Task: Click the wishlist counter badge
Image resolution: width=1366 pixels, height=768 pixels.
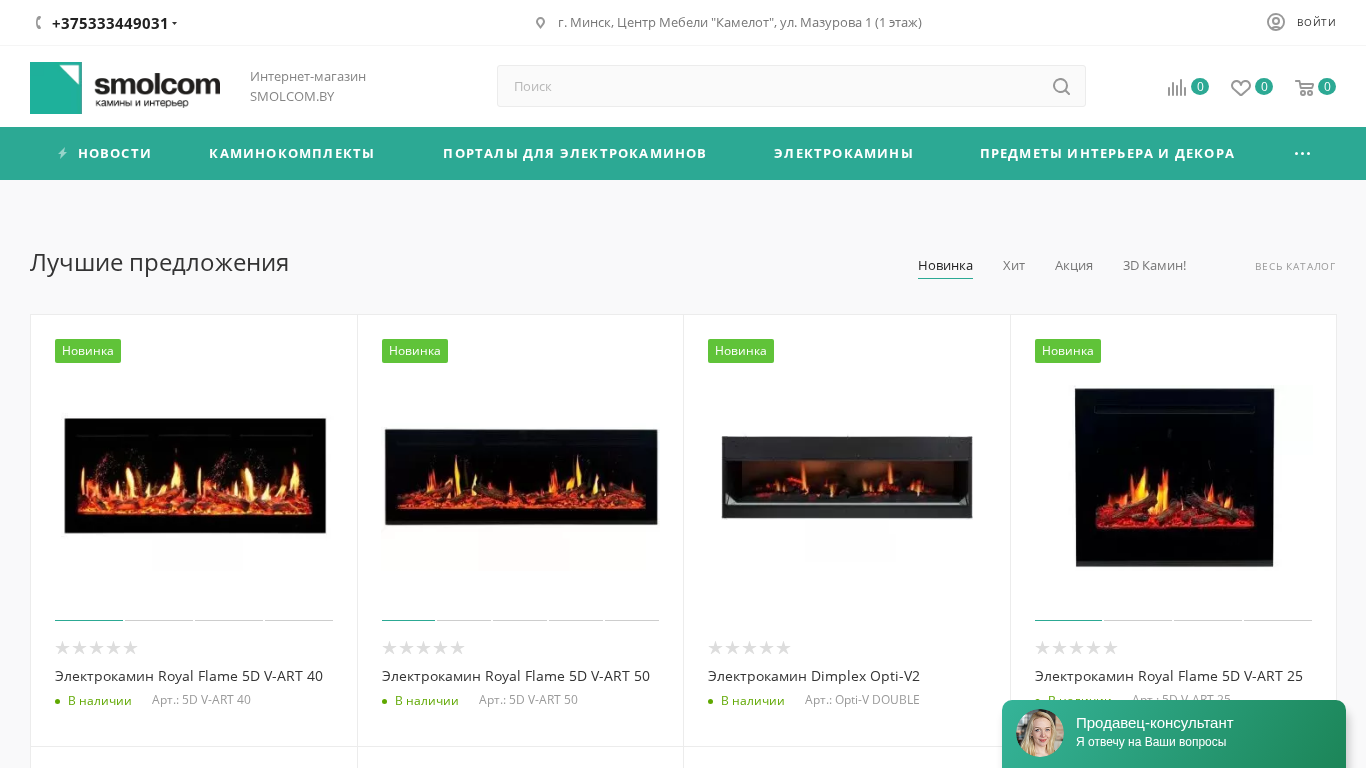Action: [1264, 87]
